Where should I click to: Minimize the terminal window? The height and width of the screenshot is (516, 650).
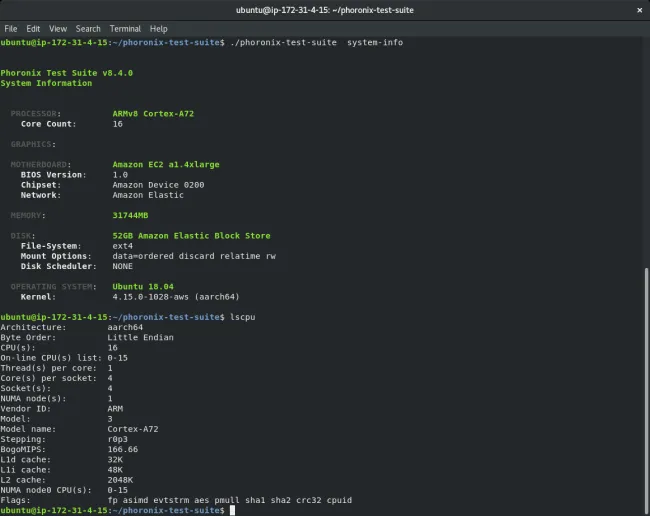pos(596,10)
